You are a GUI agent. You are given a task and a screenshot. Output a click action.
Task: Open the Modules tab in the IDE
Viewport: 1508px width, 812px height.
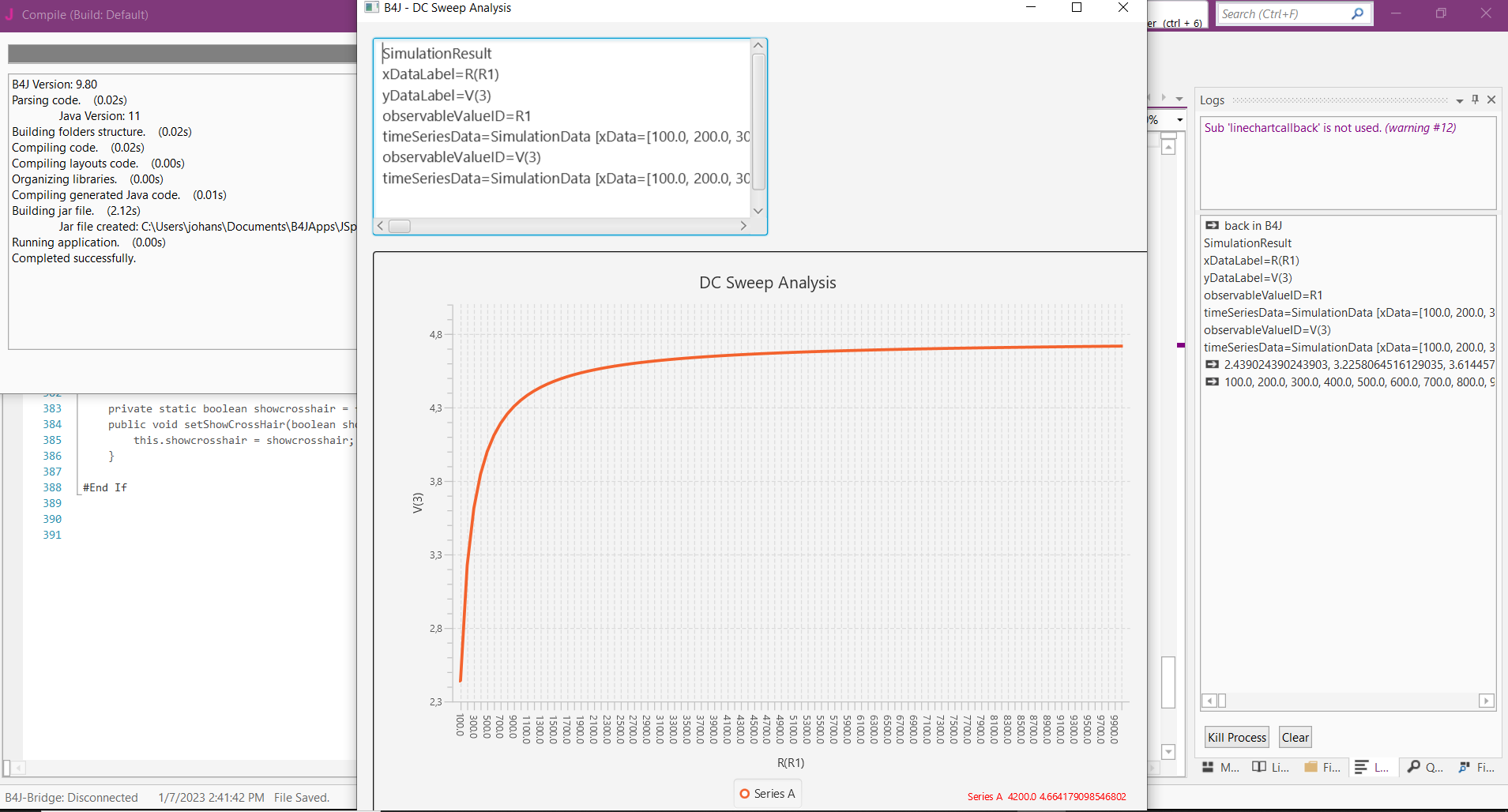point(1220,767)
